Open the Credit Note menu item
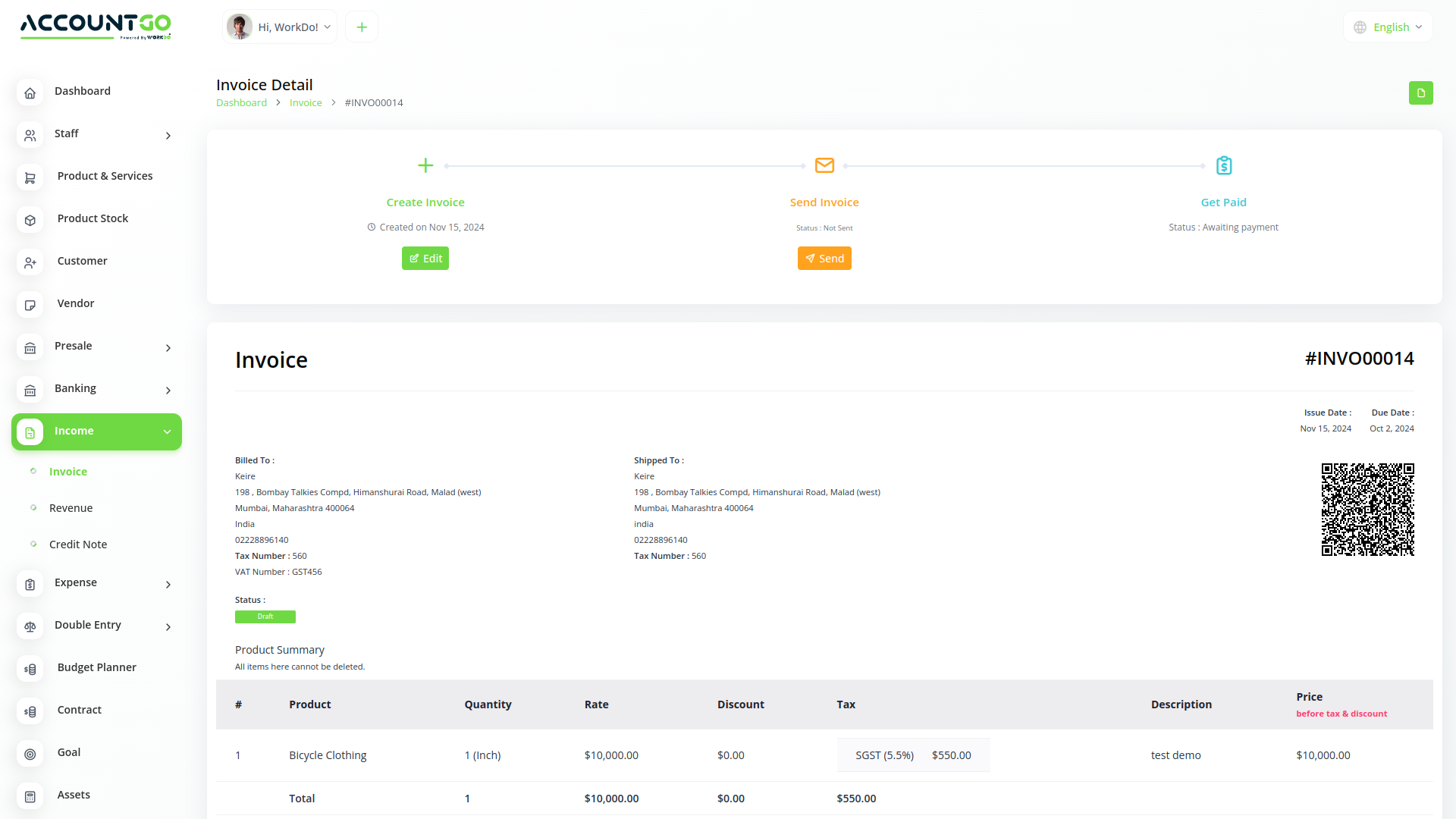1456x819 pixels. pyautogui.click(x=78, y=544)
